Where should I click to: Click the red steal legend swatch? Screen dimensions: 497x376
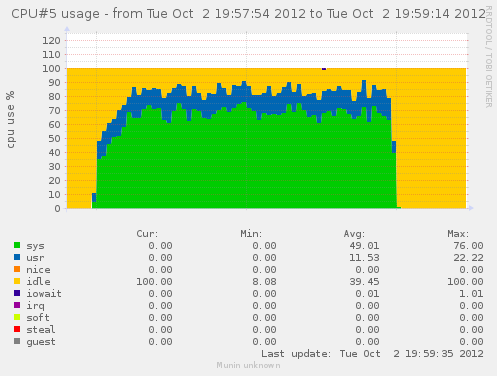pyautogui.click(x=17, y=329)
